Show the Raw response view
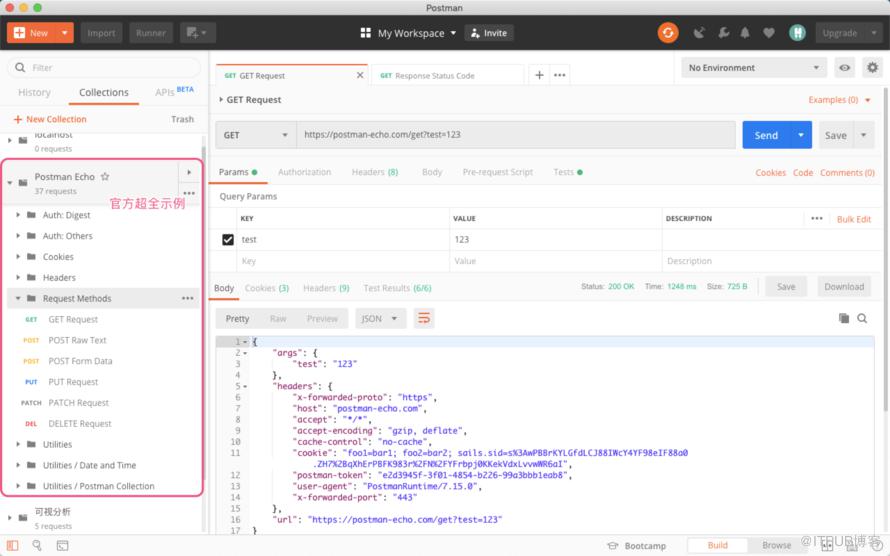The height and width of the screenshot is (556, 890). pos(278,319)
